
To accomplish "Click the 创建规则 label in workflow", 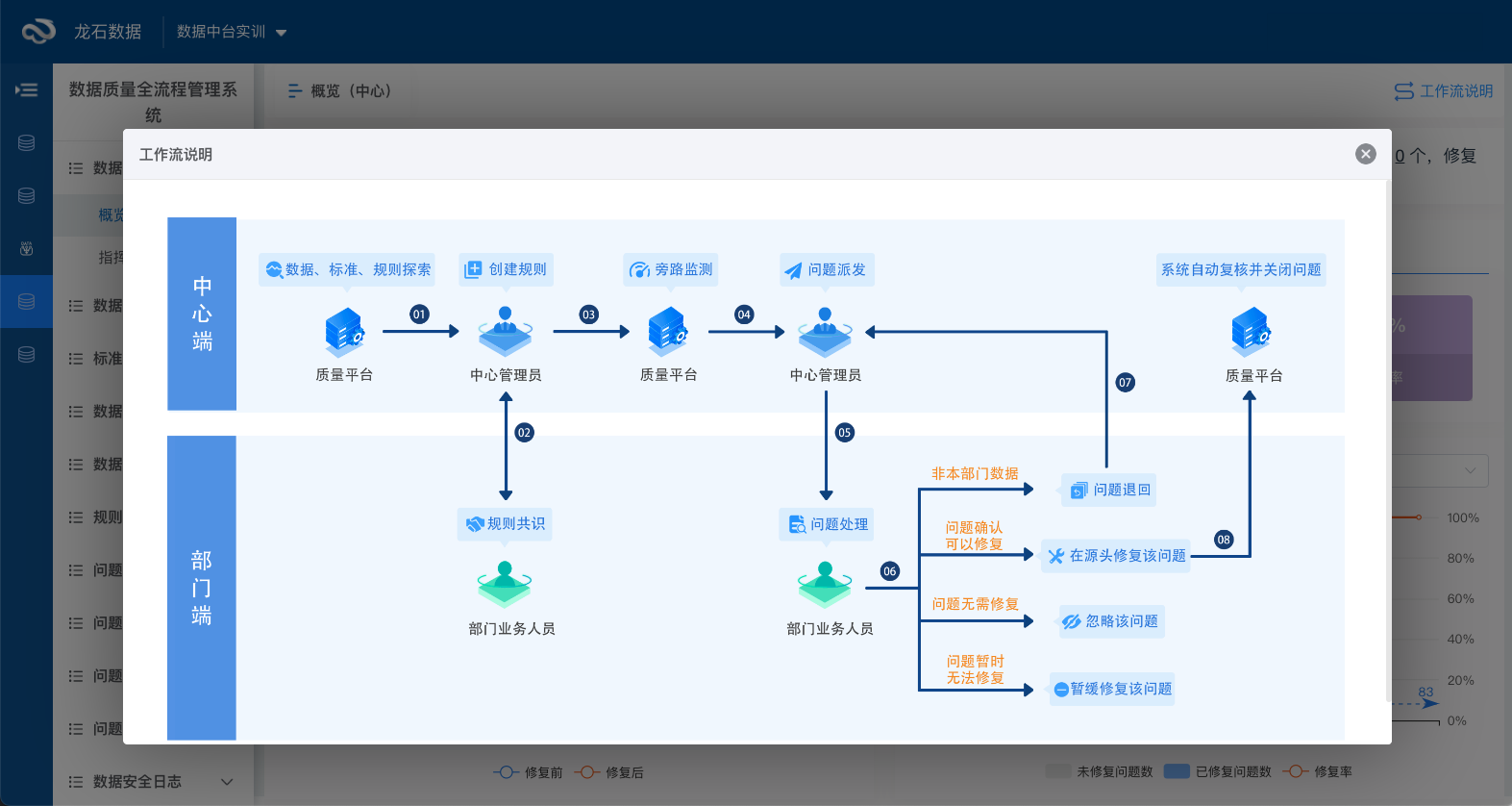I will (517, 269).
